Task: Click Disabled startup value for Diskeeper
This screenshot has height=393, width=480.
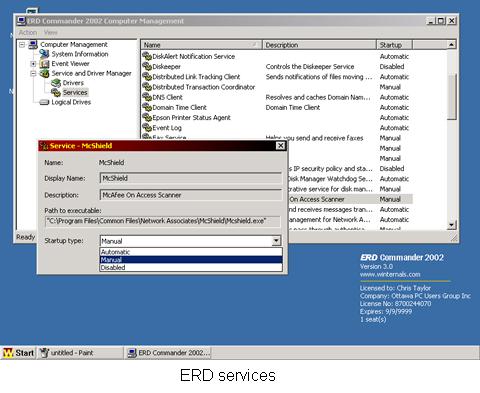Action: [x=392, y=66]
